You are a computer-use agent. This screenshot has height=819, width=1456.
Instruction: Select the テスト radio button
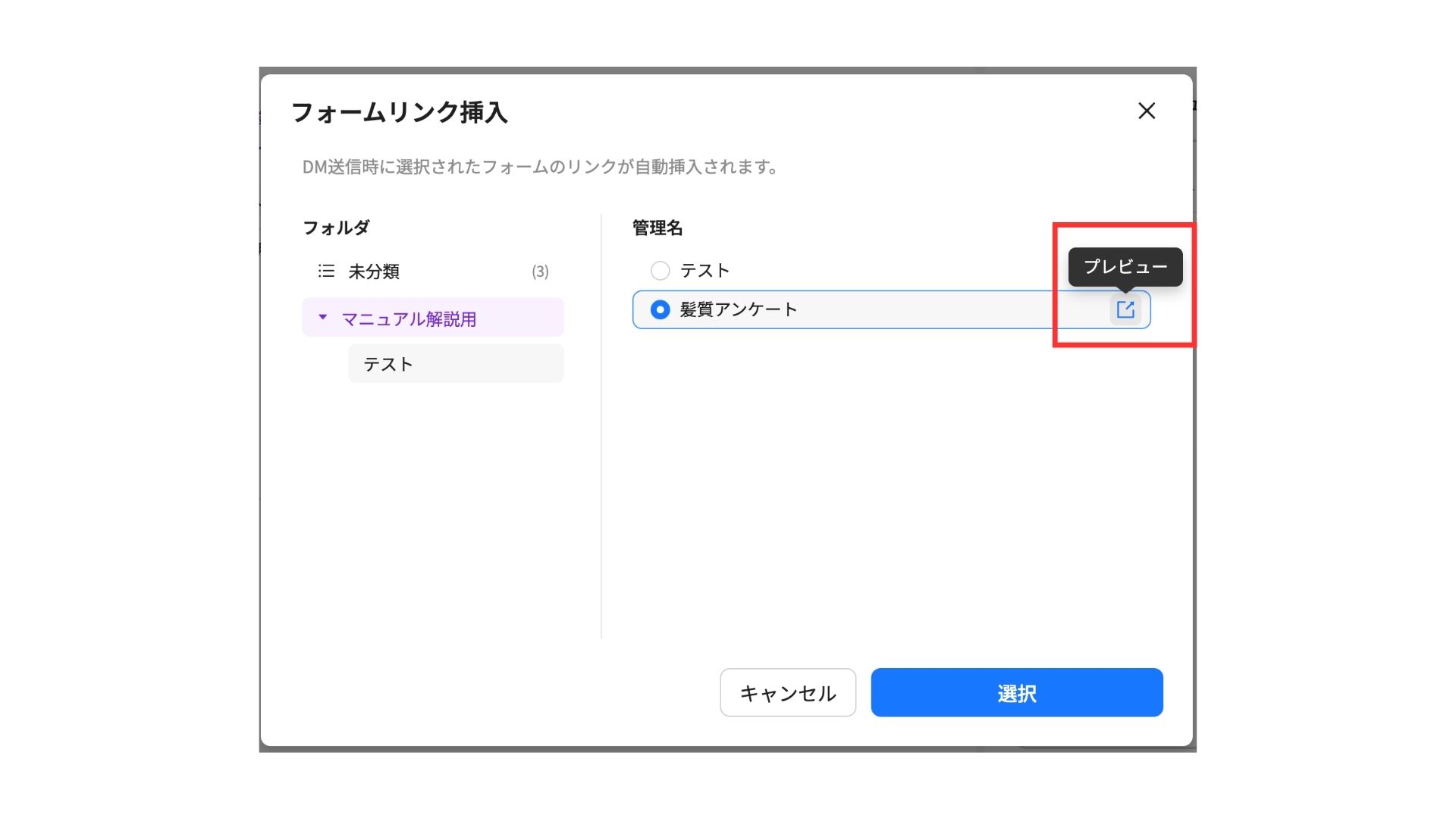pyautogui.click(x=660, y=271)
